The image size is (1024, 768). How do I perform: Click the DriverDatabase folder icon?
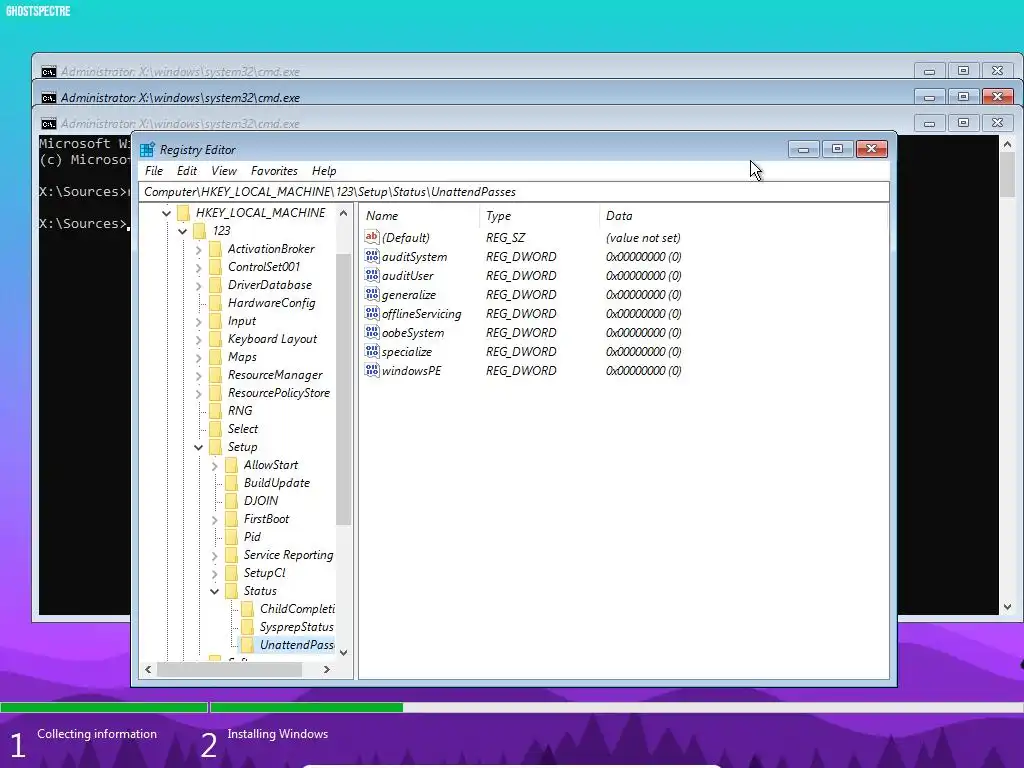216,285
